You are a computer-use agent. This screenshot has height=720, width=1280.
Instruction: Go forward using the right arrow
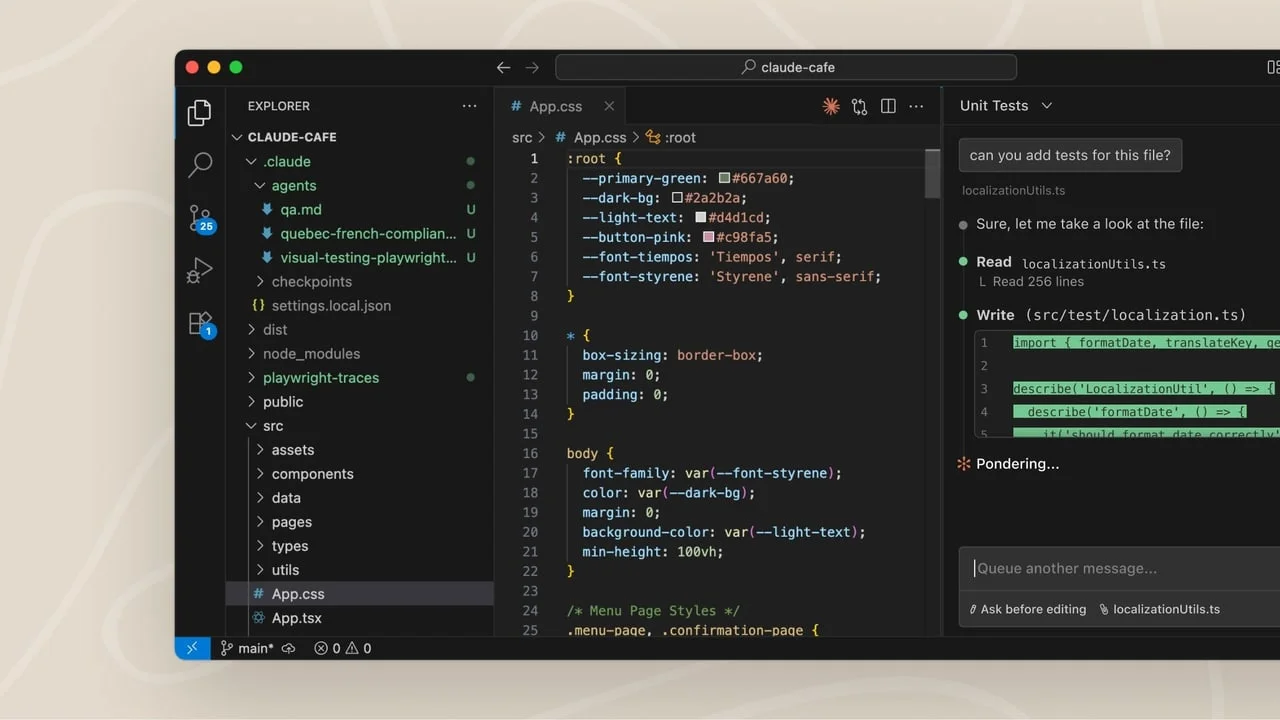tap(532, 68)
